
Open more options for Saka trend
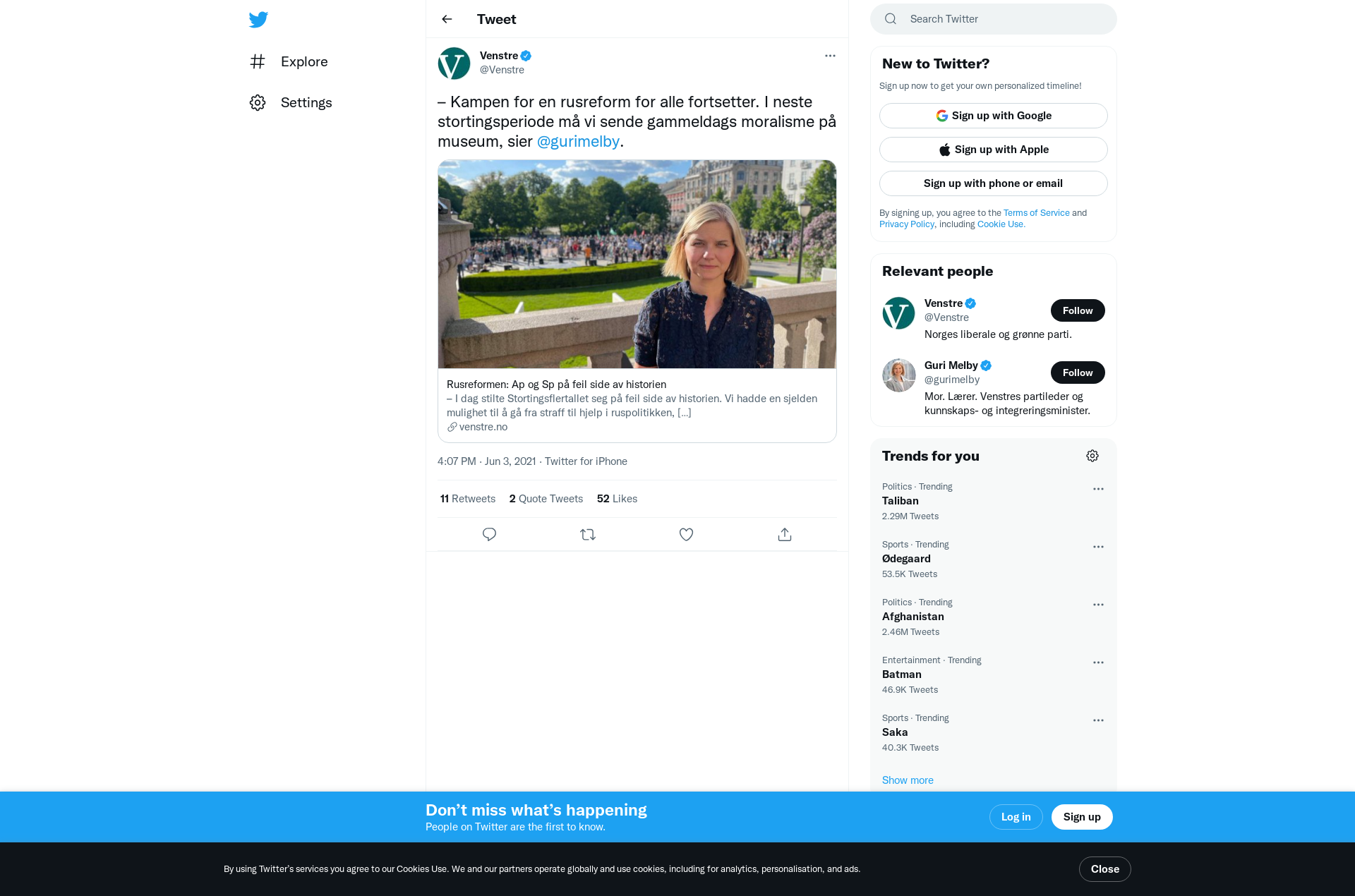coord(1098,720)
